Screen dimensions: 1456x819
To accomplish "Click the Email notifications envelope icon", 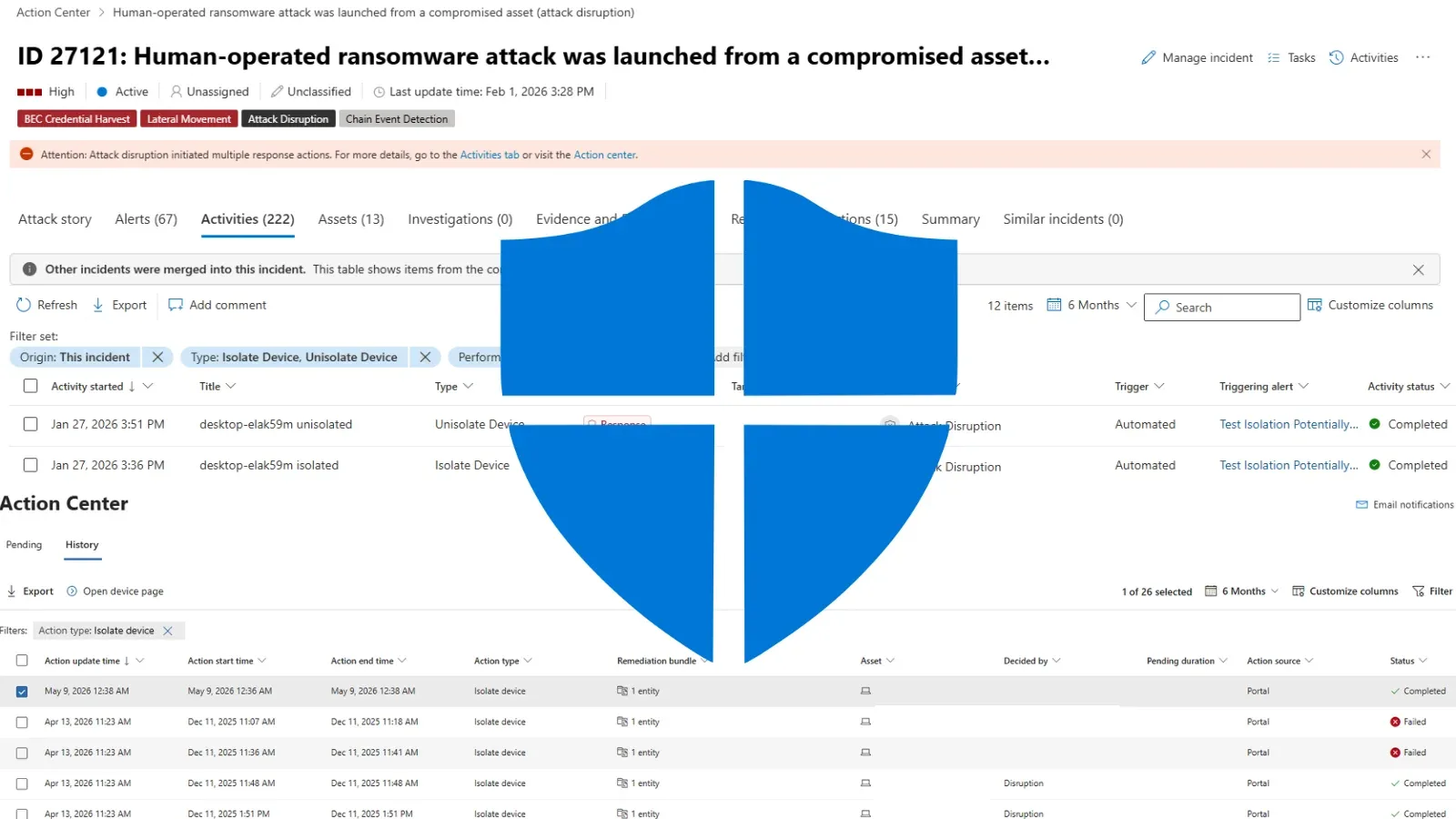I will [1361, 504].
